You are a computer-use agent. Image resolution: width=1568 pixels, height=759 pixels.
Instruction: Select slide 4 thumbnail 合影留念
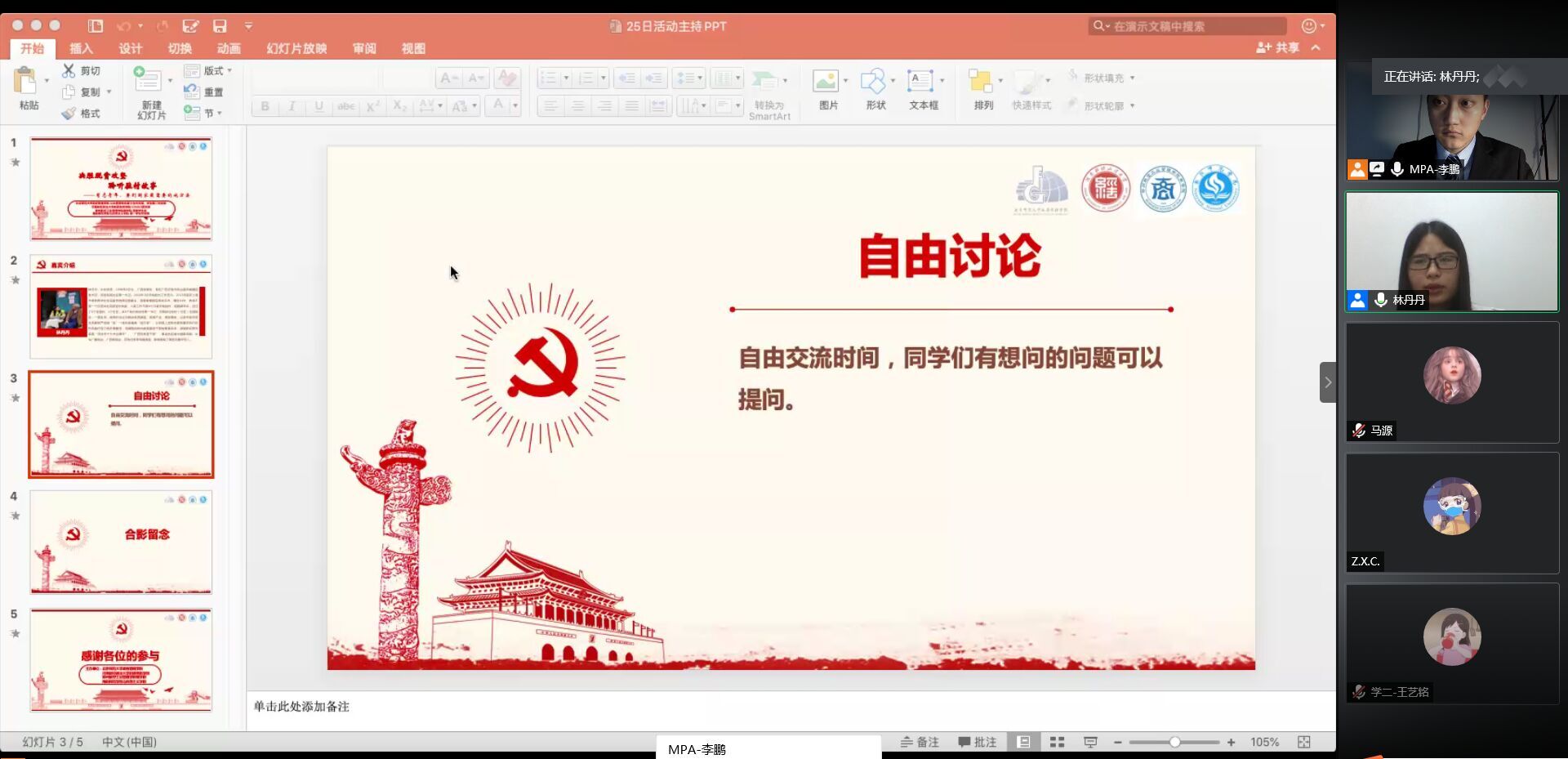tap(121, 542)
